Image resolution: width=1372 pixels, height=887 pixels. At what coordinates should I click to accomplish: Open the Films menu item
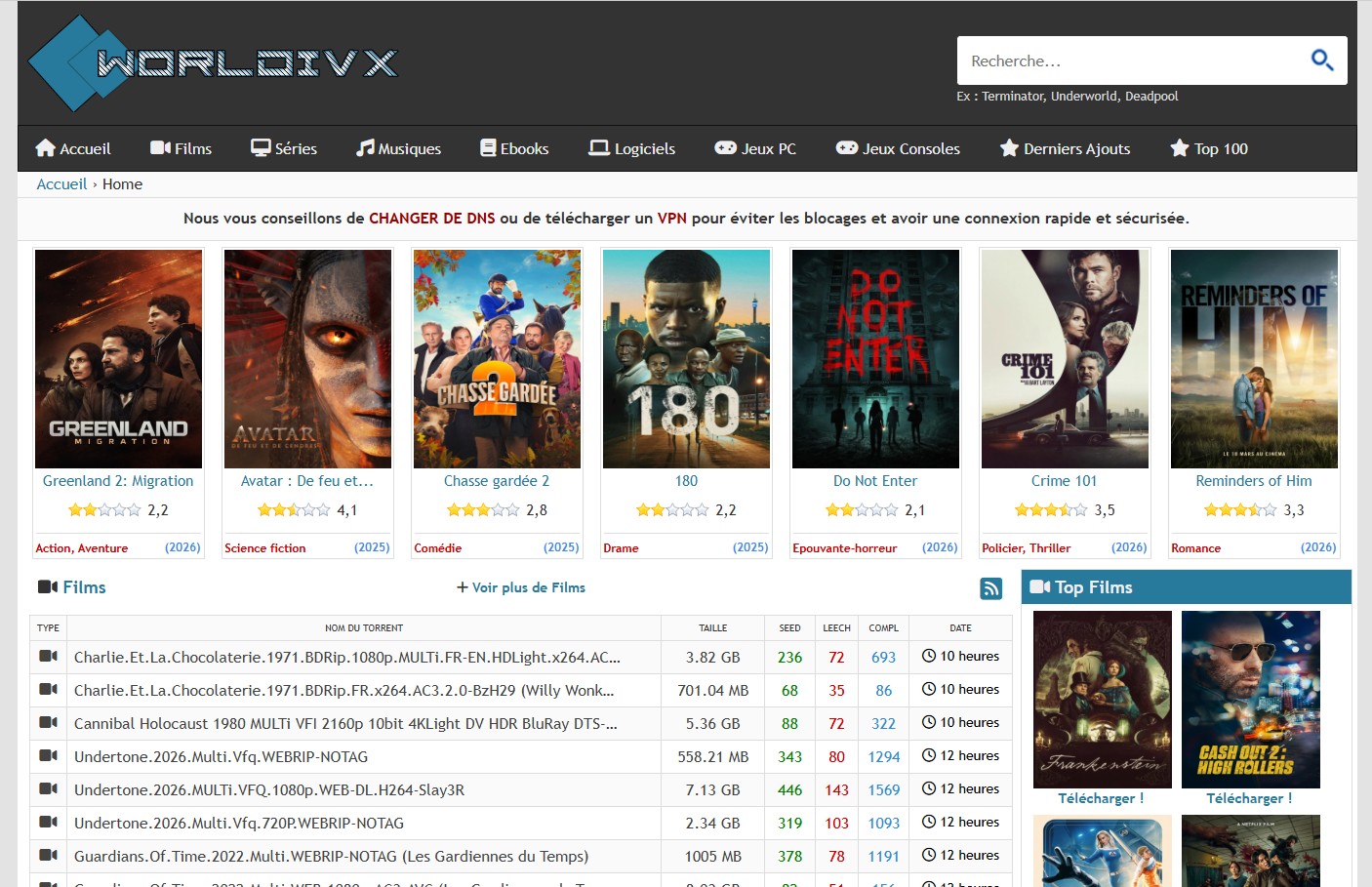pos(182,148)
